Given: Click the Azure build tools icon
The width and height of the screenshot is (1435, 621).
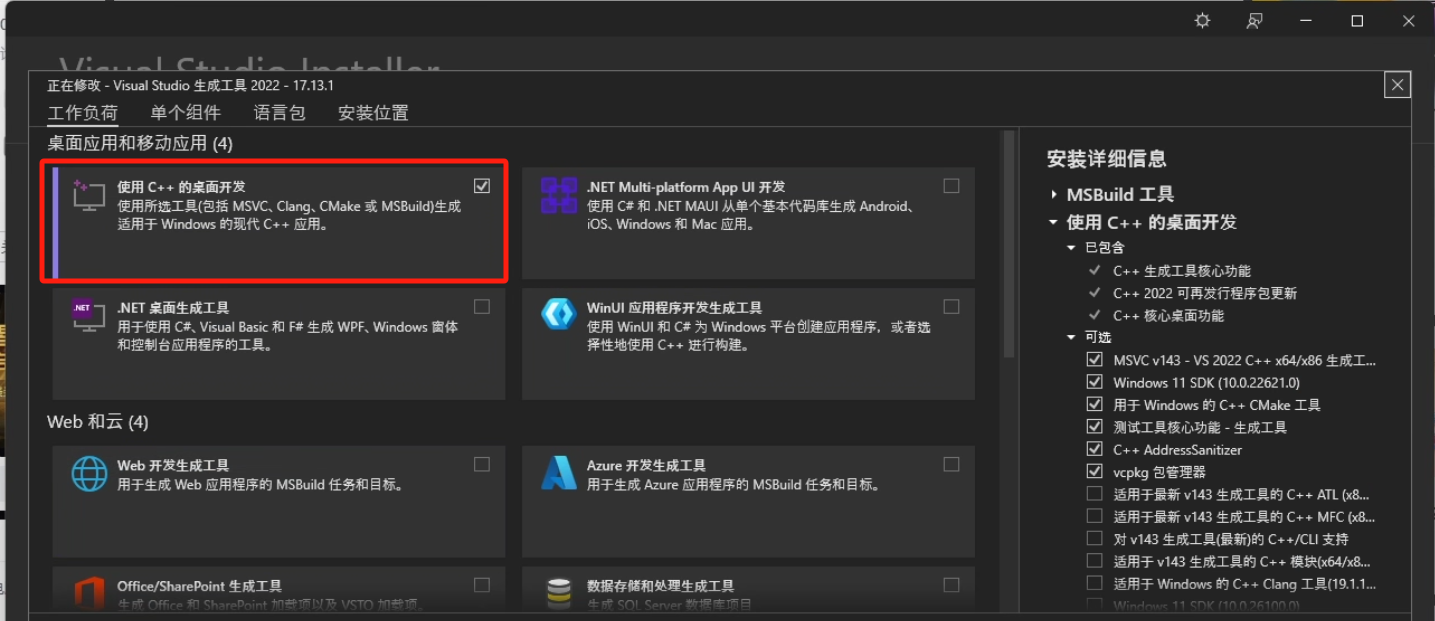Looking at the screenshot, I should [558, 473].
